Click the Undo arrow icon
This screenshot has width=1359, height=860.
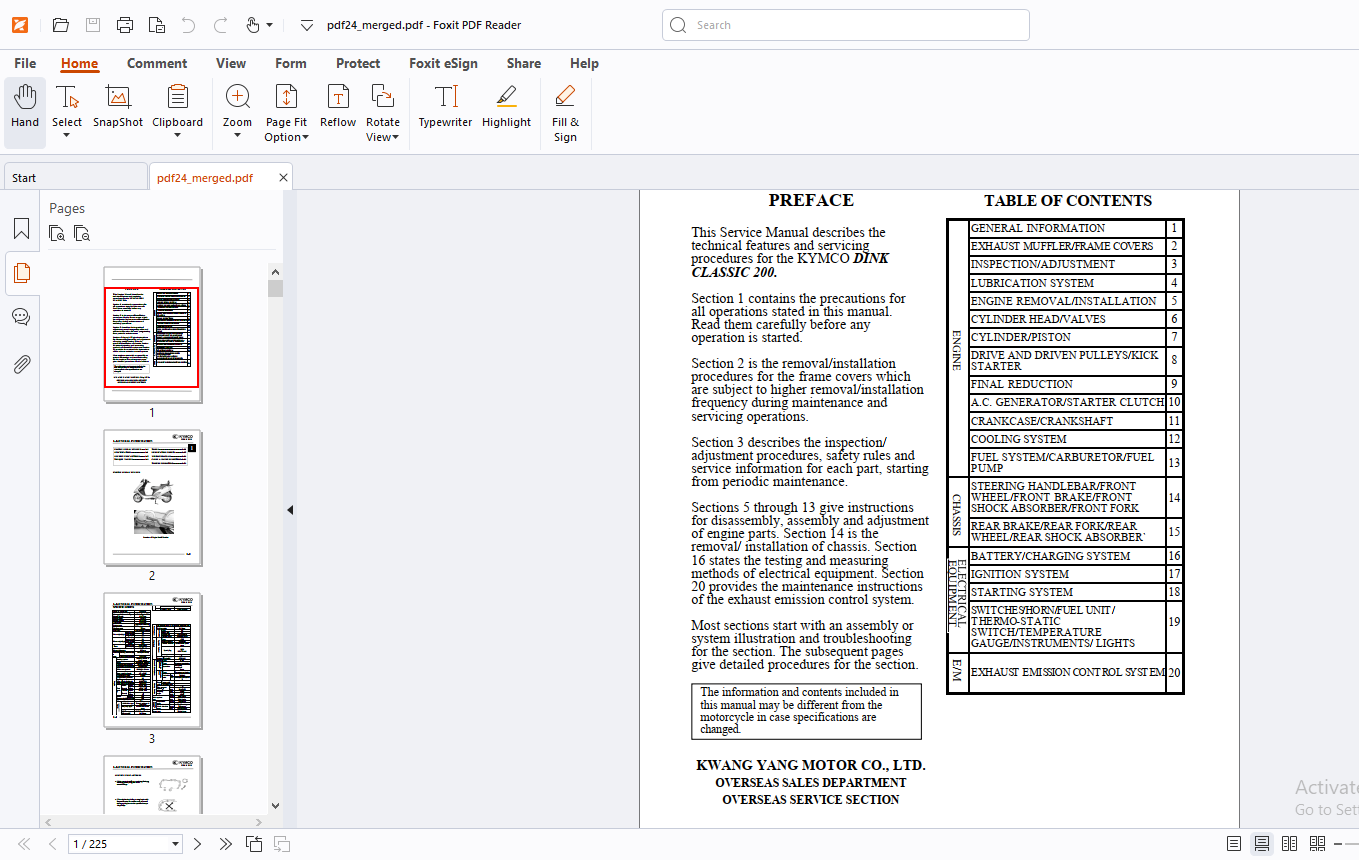[x=189, y=25]
